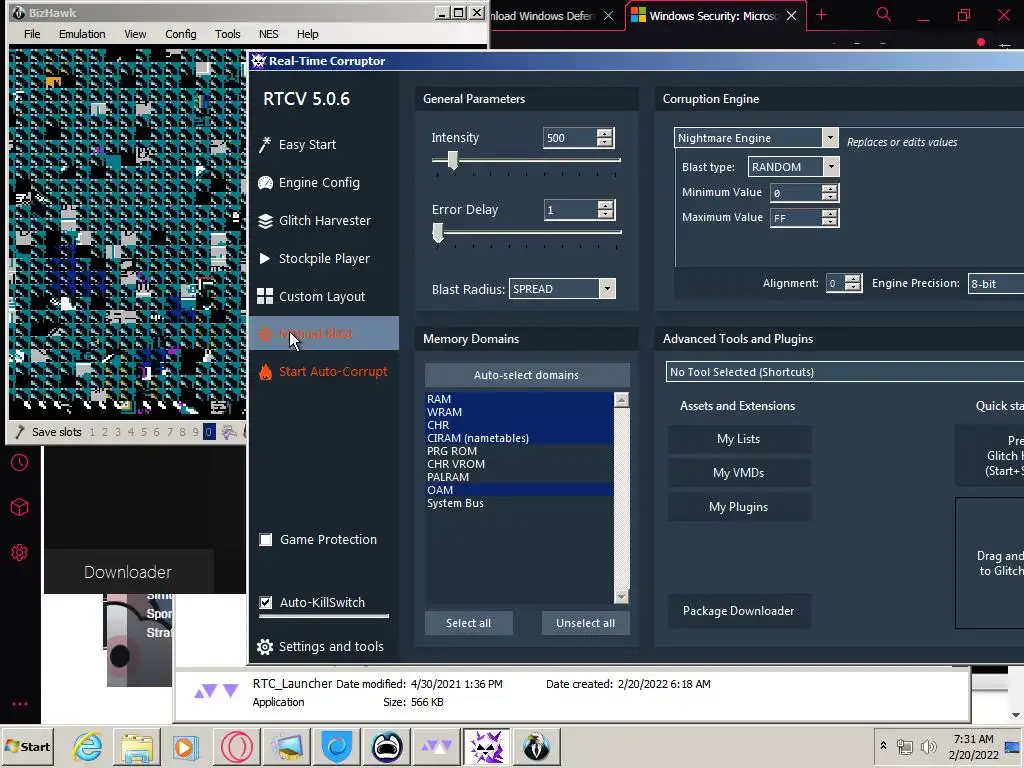
Task: Open Easy Start wand icon
Action: (264, 144)
